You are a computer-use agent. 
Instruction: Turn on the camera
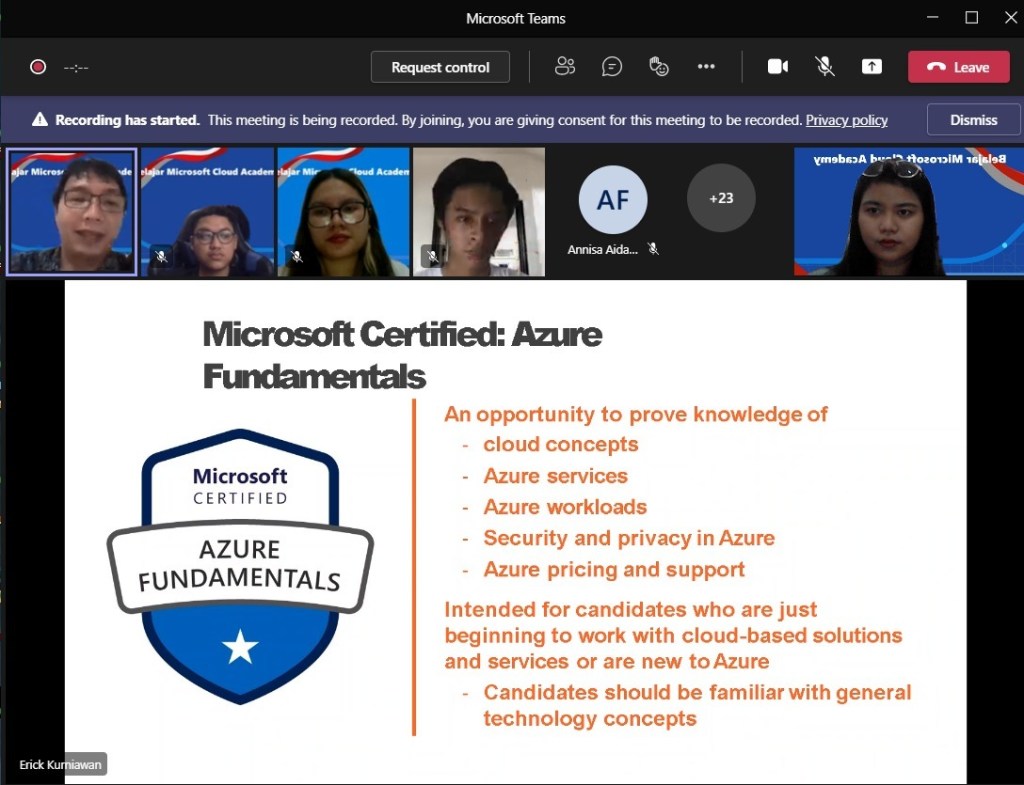tap(778, 67)
